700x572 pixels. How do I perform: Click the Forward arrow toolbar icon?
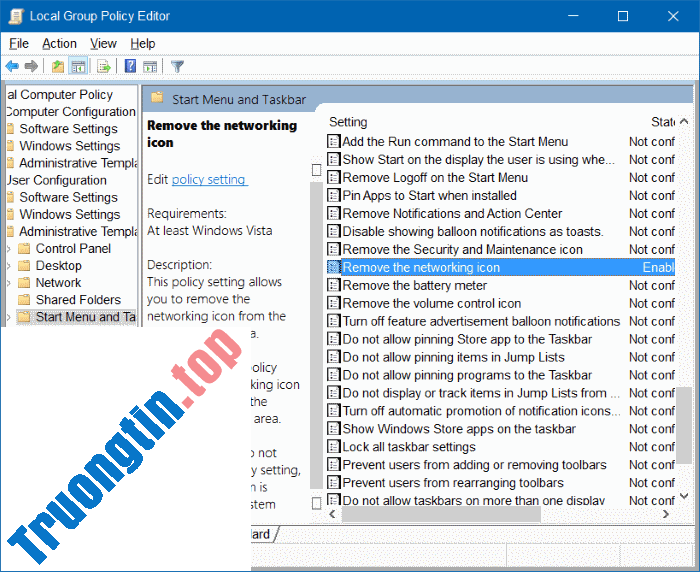pos(31,67)
